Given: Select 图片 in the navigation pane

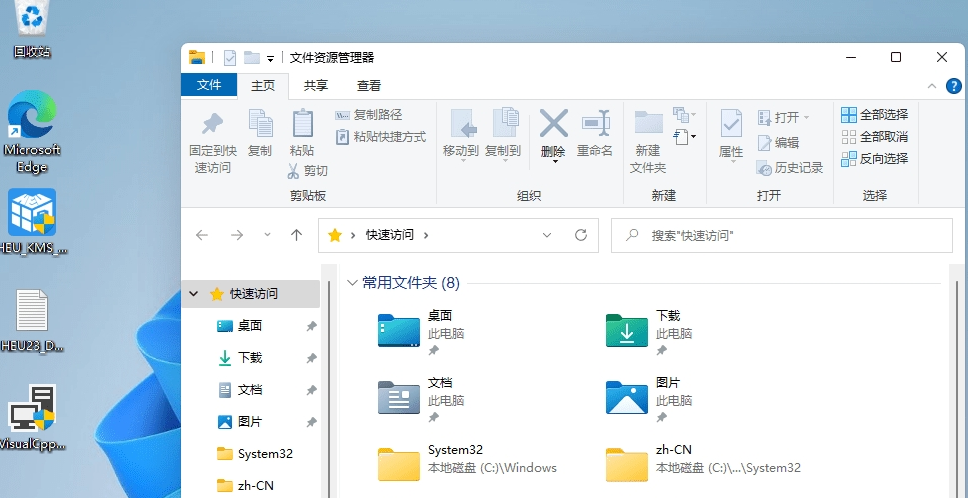Looking at the screenshot, I should click(x=251, y=422).
